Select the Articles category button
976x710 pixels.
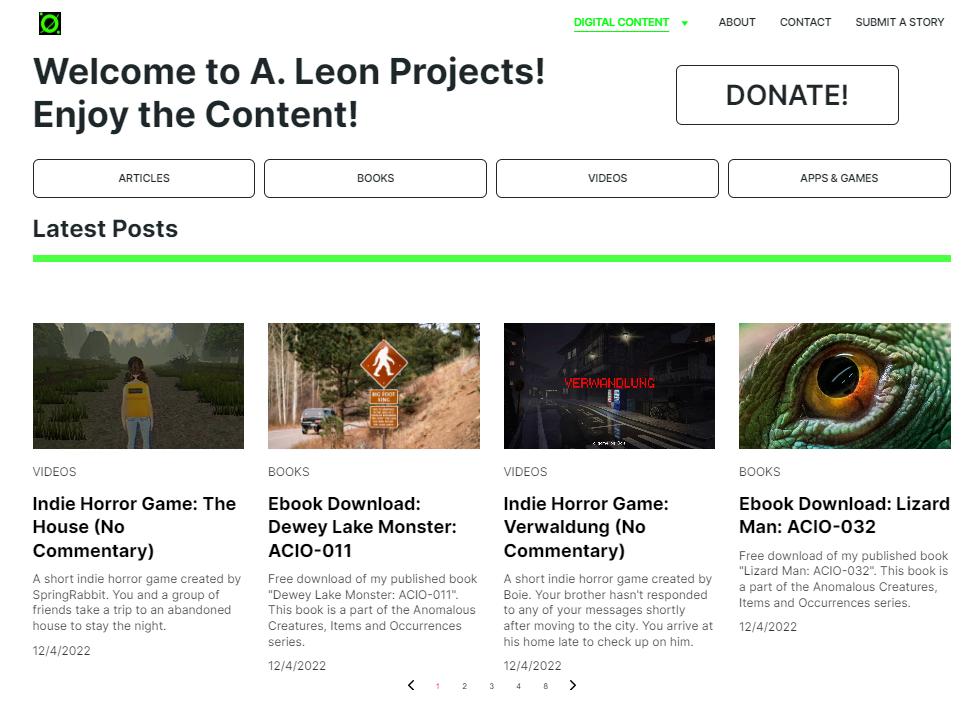(x=144, y=179)
